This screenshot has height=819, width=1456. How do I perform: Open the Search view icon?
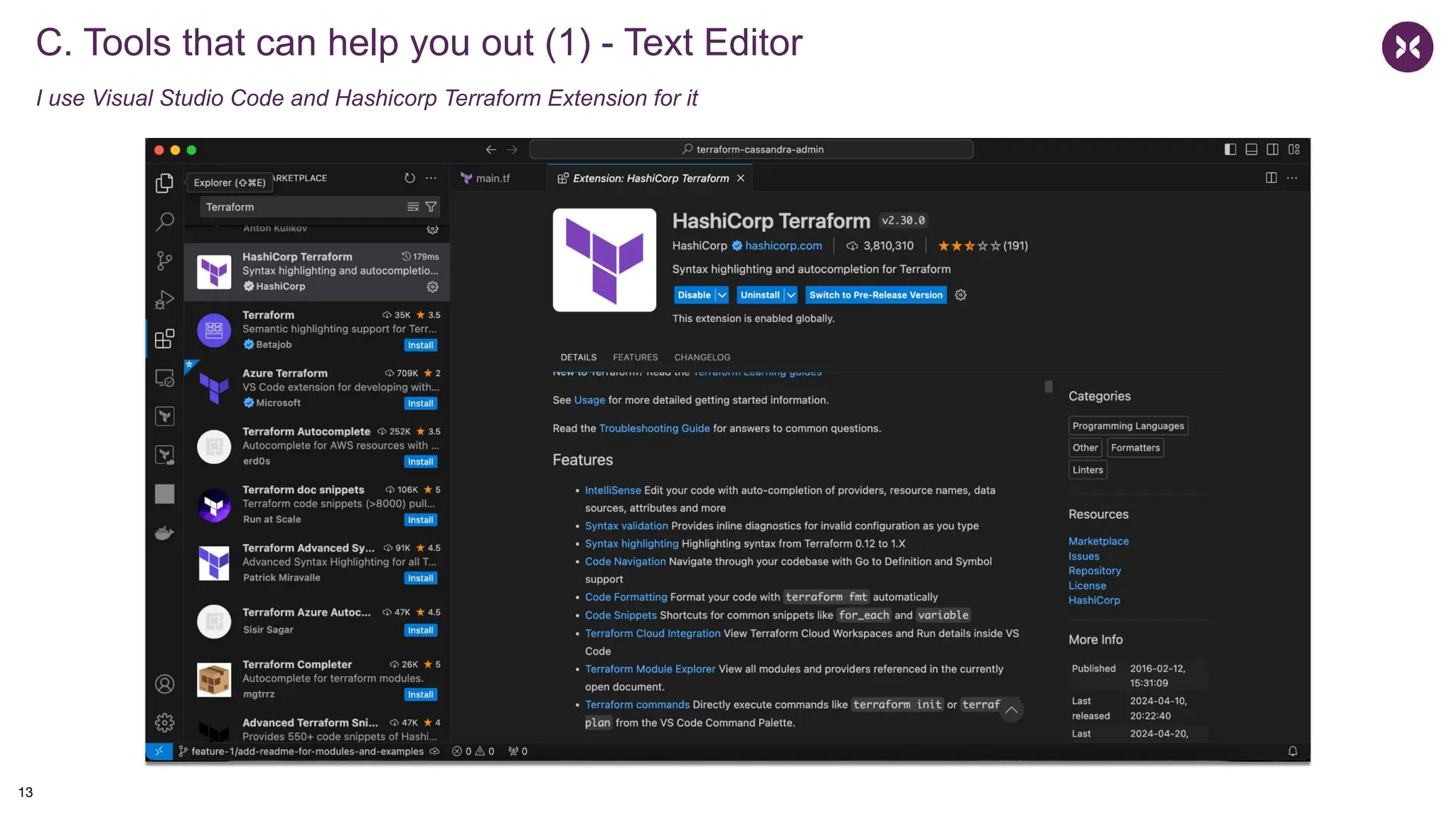tap(164, 222)
